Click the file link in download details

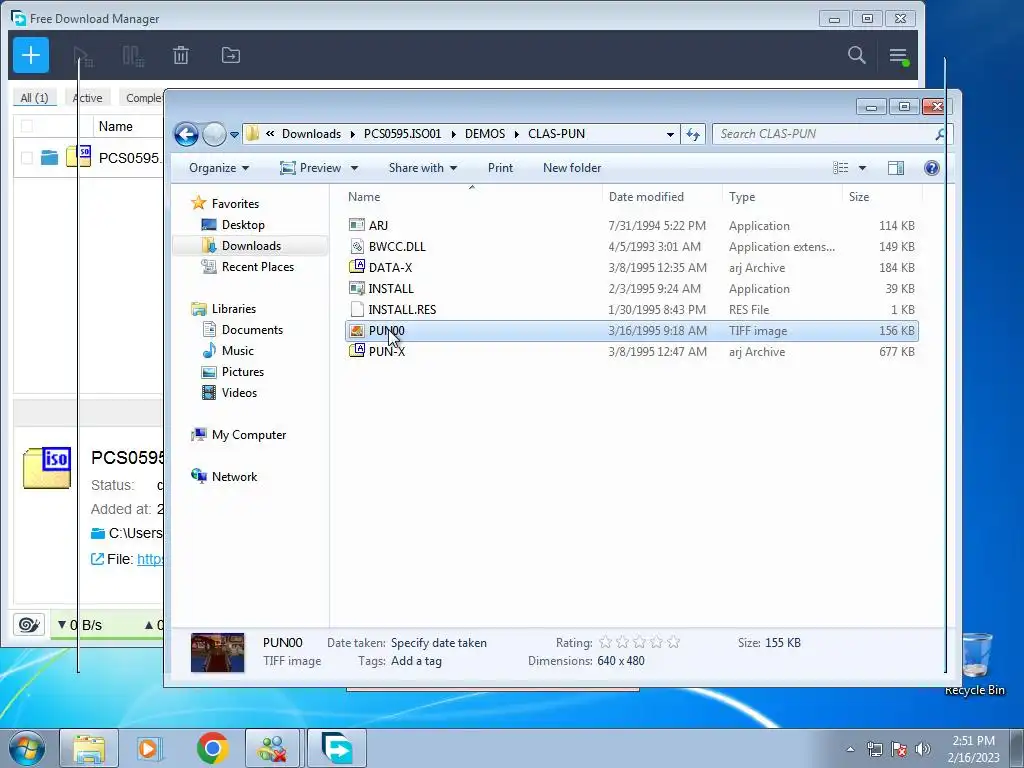pos(150,559)
